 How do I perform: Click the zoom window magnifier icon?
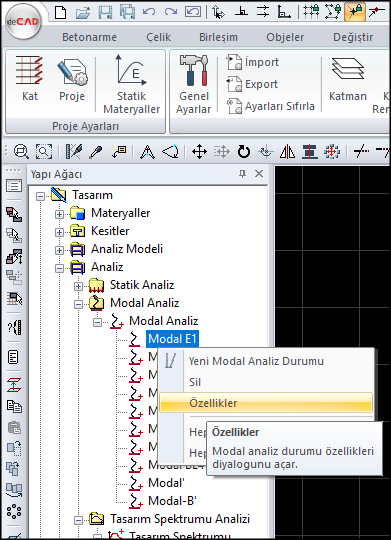click(x=44, y=152)
